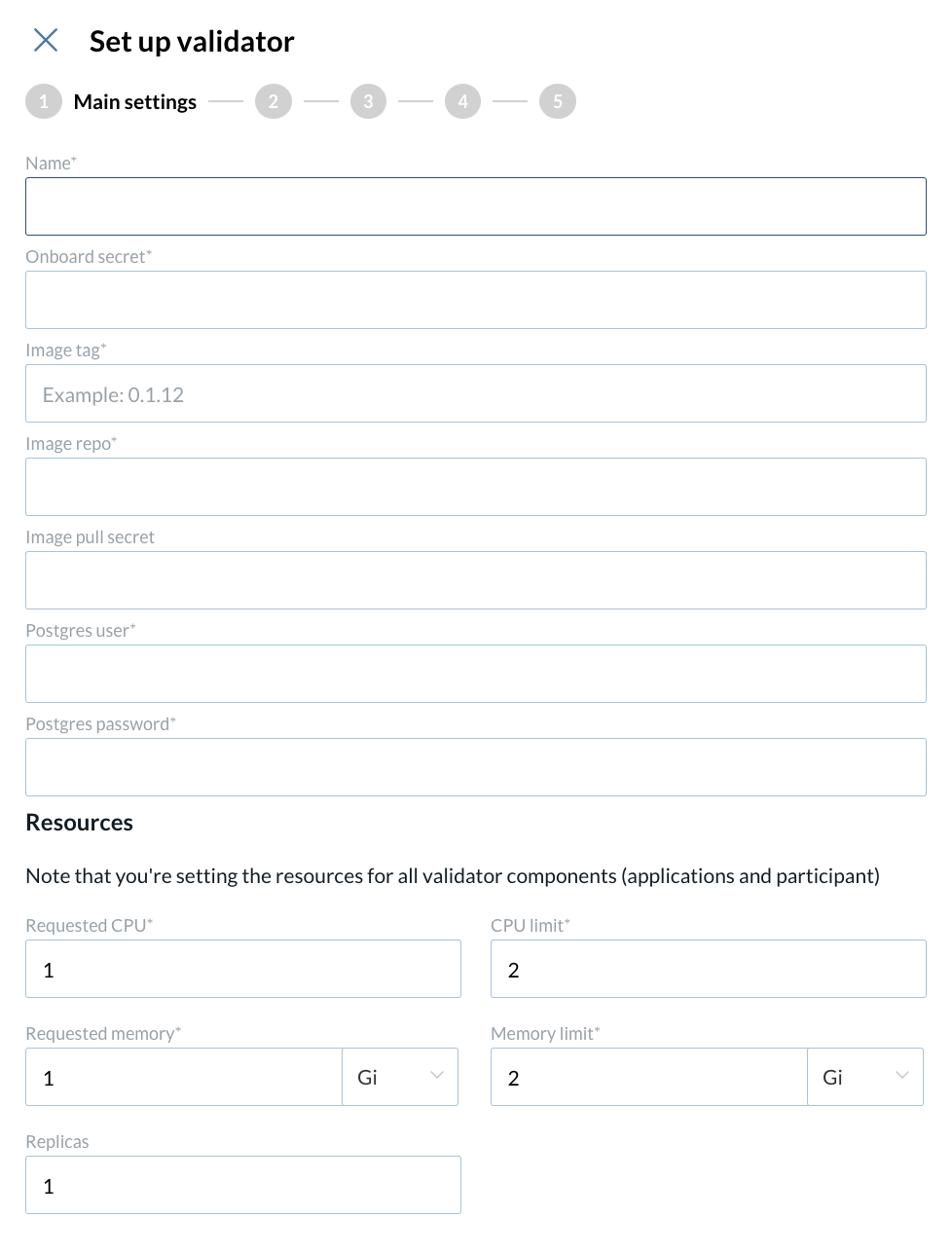Screen dimensions: 952x1254
Task: Select the Image repo input field
Action: [x=476, y=487]
